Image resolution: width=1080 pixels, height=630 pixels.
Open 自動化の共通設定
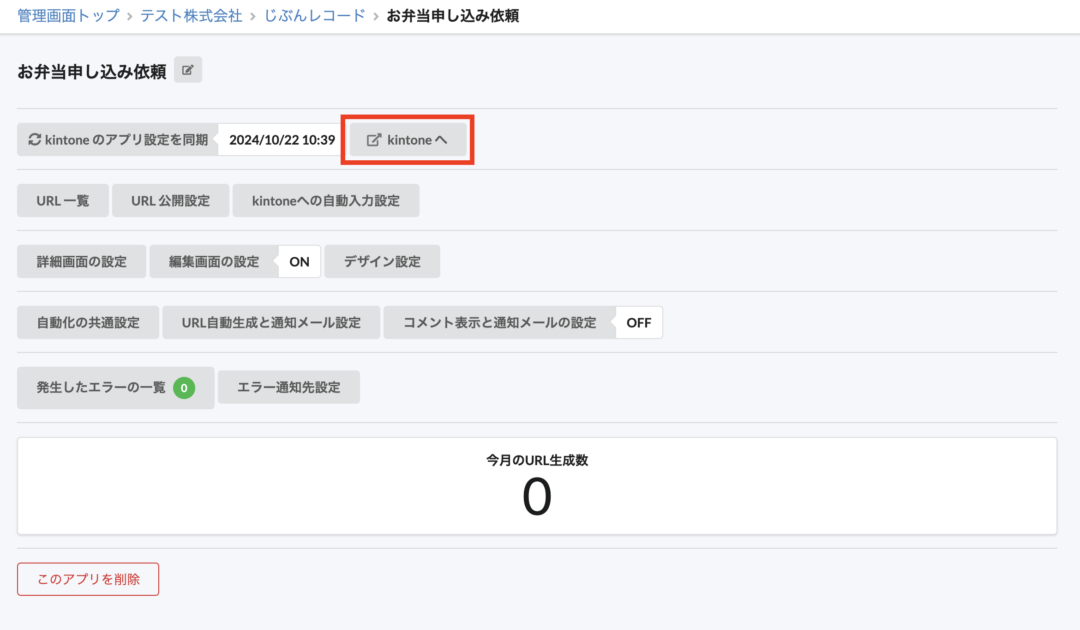87,322
